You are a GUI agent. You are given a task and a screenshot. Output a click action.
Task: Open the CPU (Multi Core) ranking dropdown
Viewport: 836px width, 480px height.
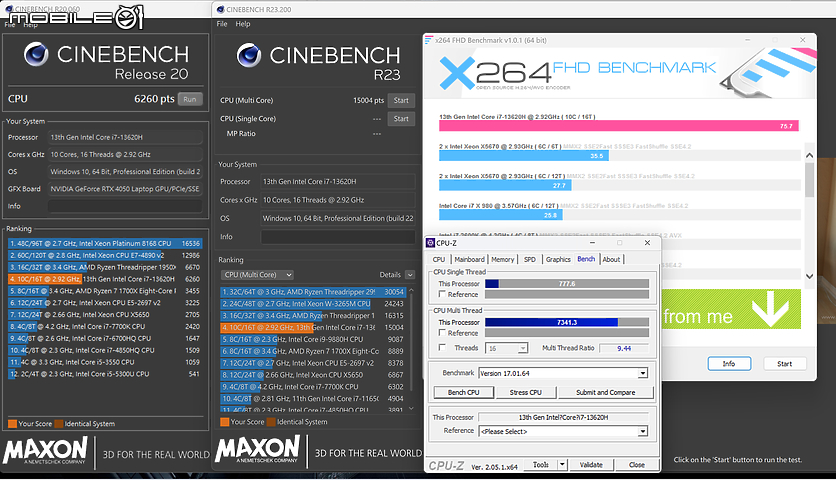(x=258, y=275)
